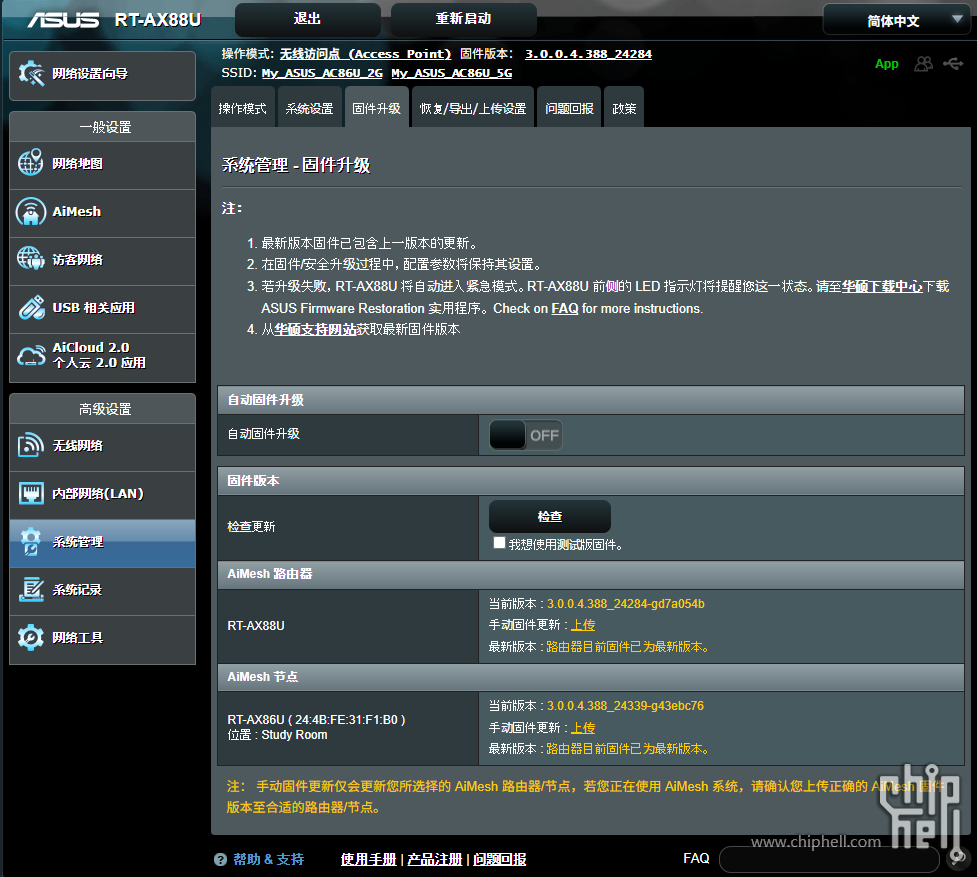The width and height of the screenshot is (977, 877).
Task: Click the 退出 logout button
Action: (x=307, y=19)
